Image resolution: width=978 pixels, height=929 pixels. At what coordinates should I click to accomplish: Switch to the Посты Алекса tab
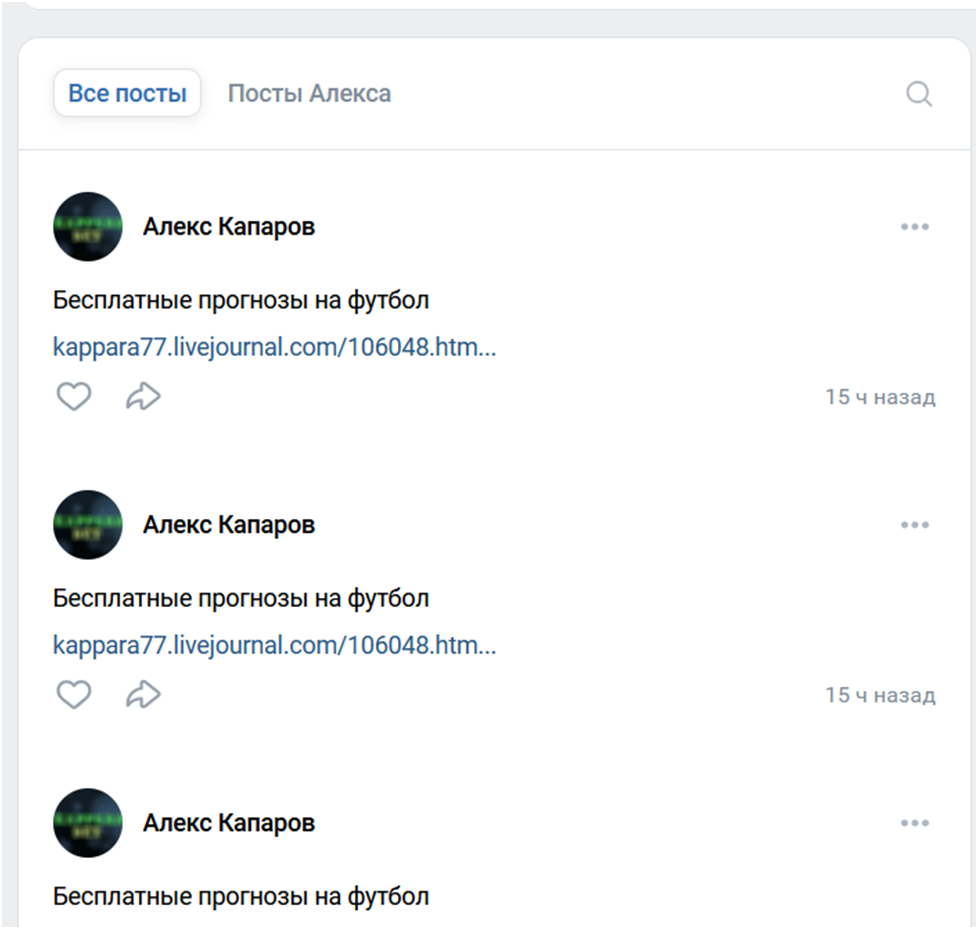click(x=310, y=93)
